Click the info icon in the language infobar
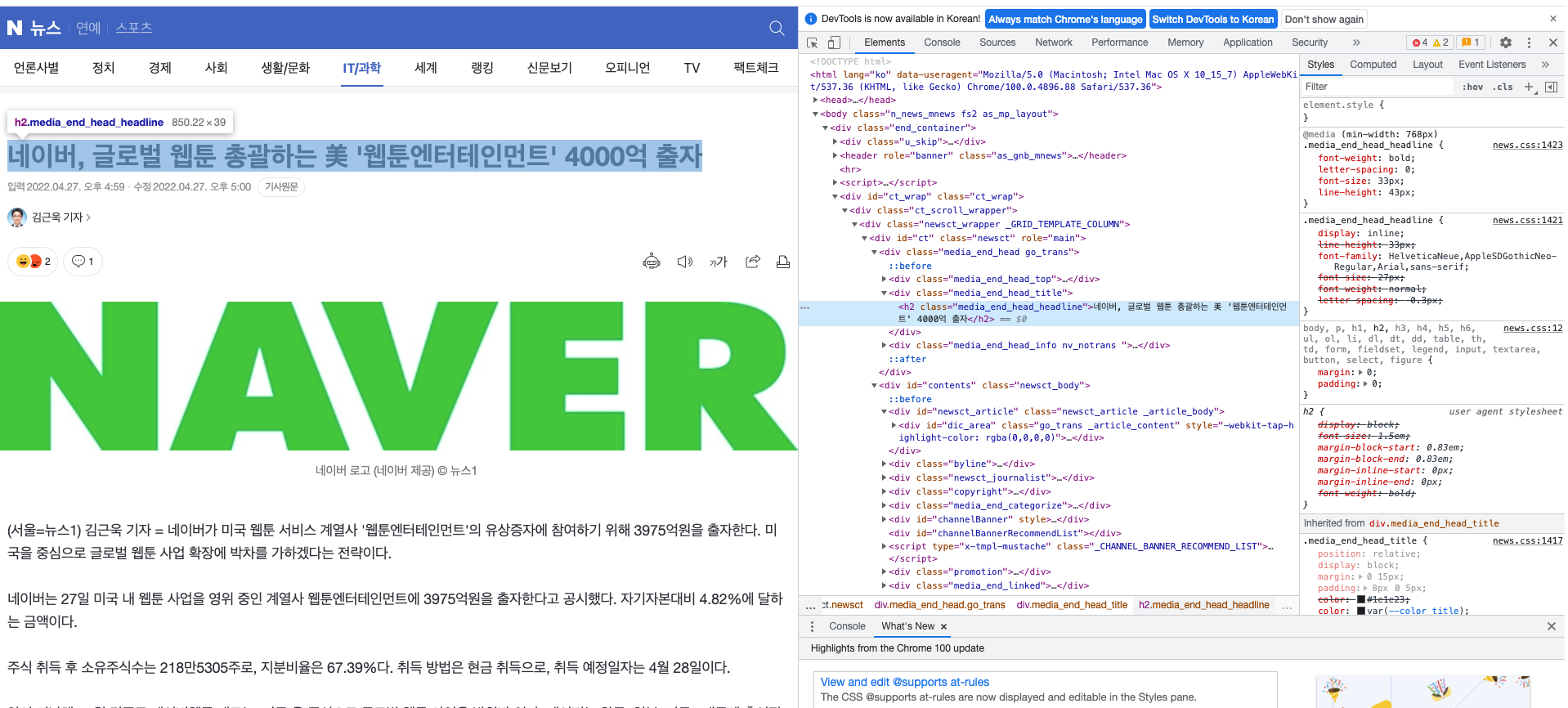 click(x=810, y=19)
